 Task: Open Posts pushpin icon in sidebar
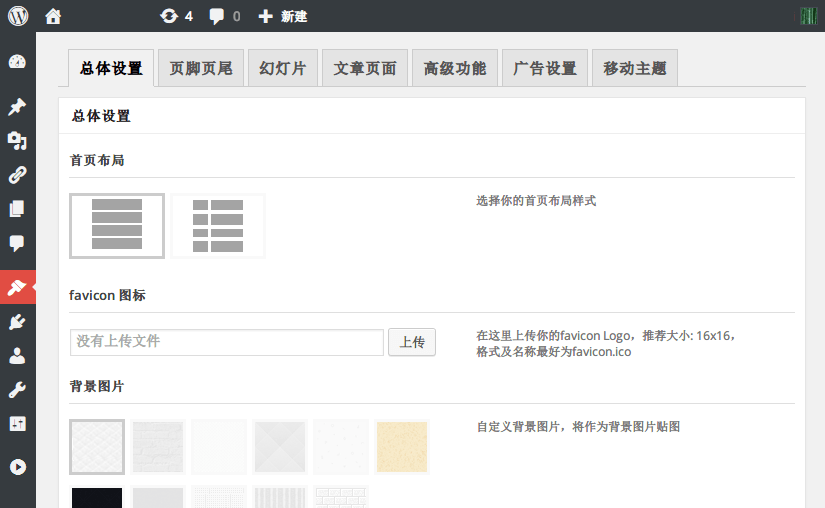17,107
